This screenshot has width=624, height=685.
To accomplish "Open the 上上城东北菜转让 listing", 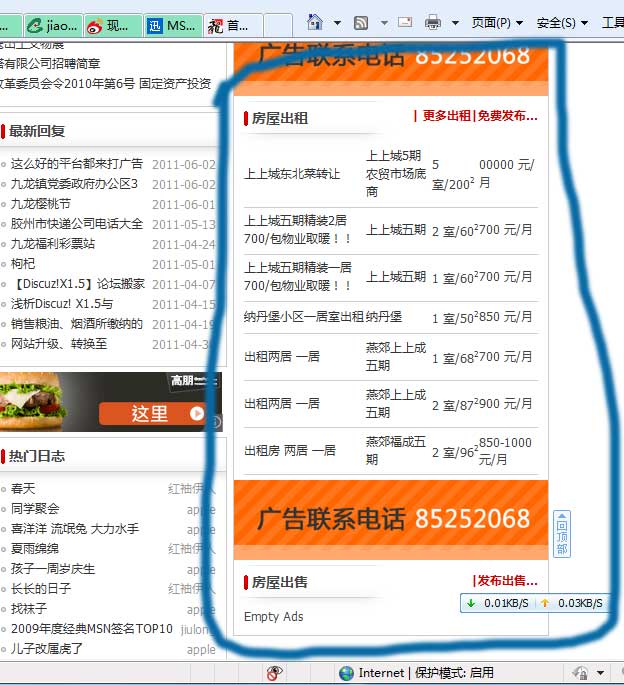I will click(x=292, y=174).
